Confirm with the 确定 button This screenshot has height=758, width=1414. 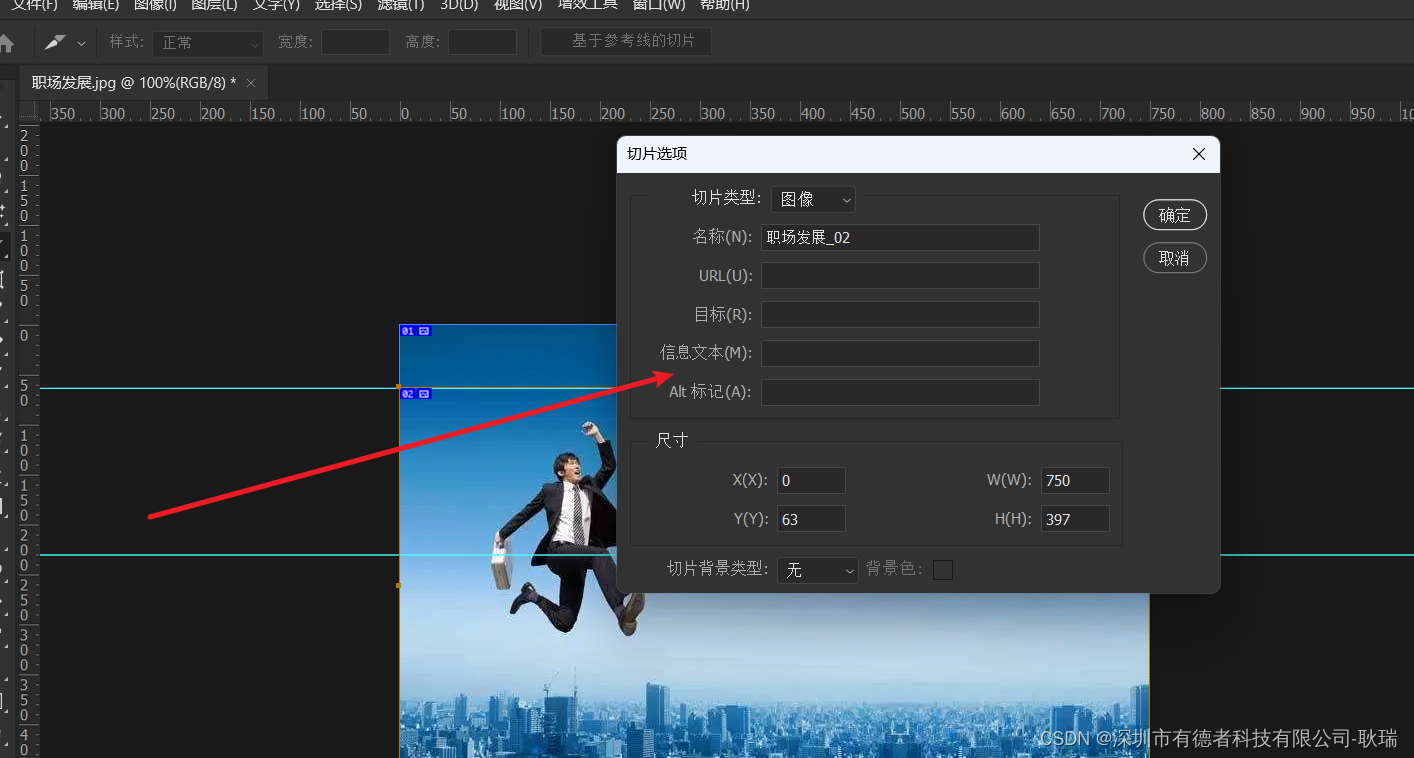[x=1175, y=215]
